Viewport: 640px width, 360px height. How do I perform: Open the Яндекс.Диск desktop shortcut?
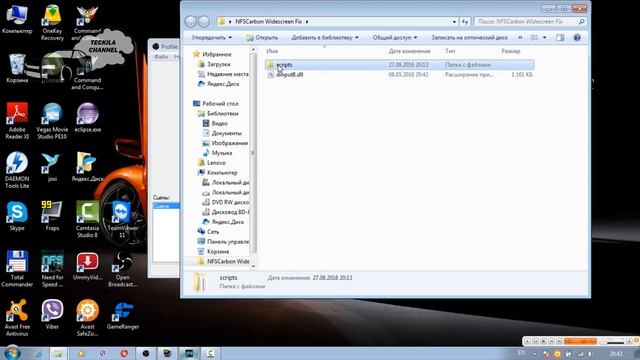[87, 167]
